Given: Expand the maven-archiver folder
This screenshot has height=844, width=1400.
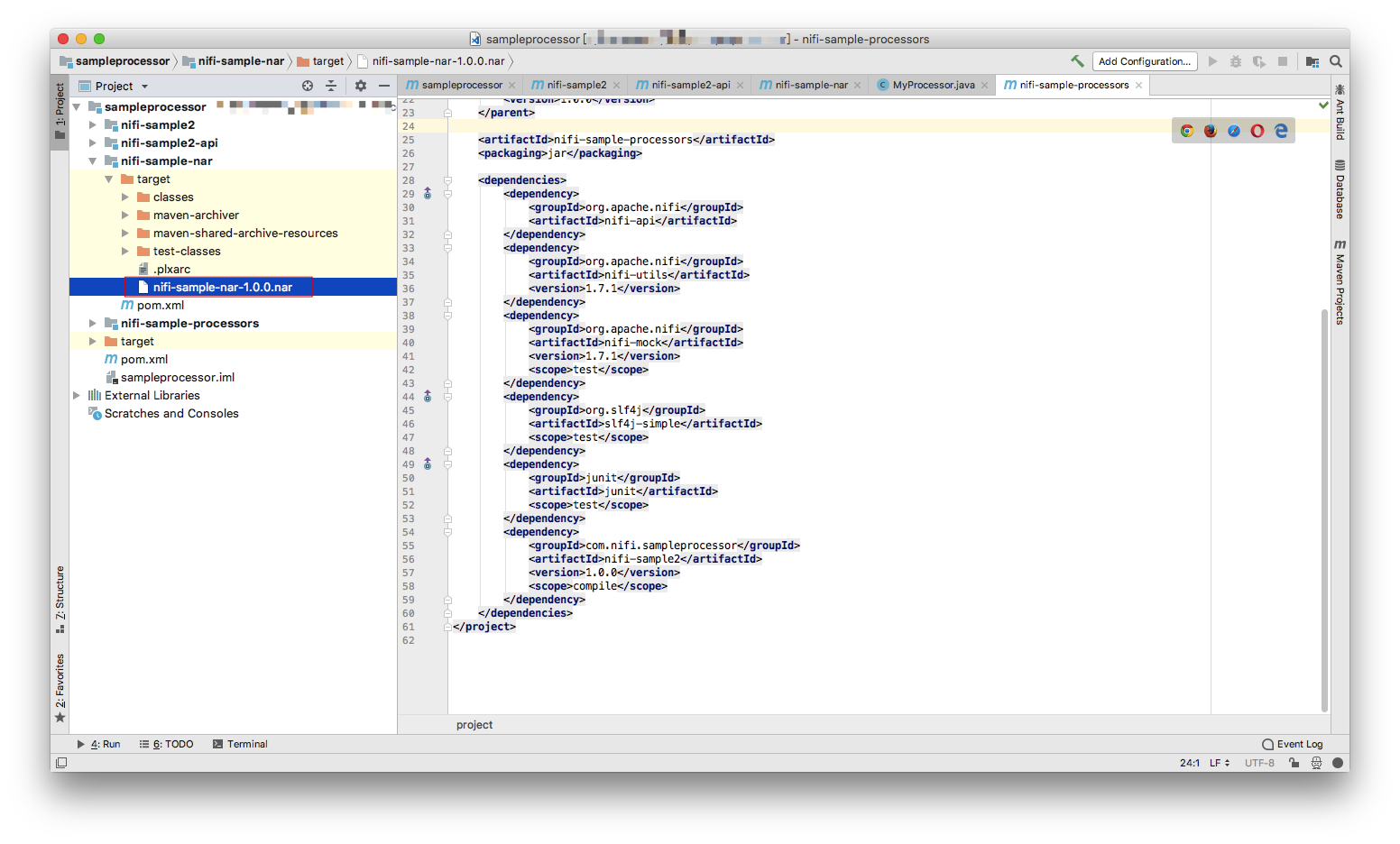Looking at the screenshot, I should [x=125, y=216].
